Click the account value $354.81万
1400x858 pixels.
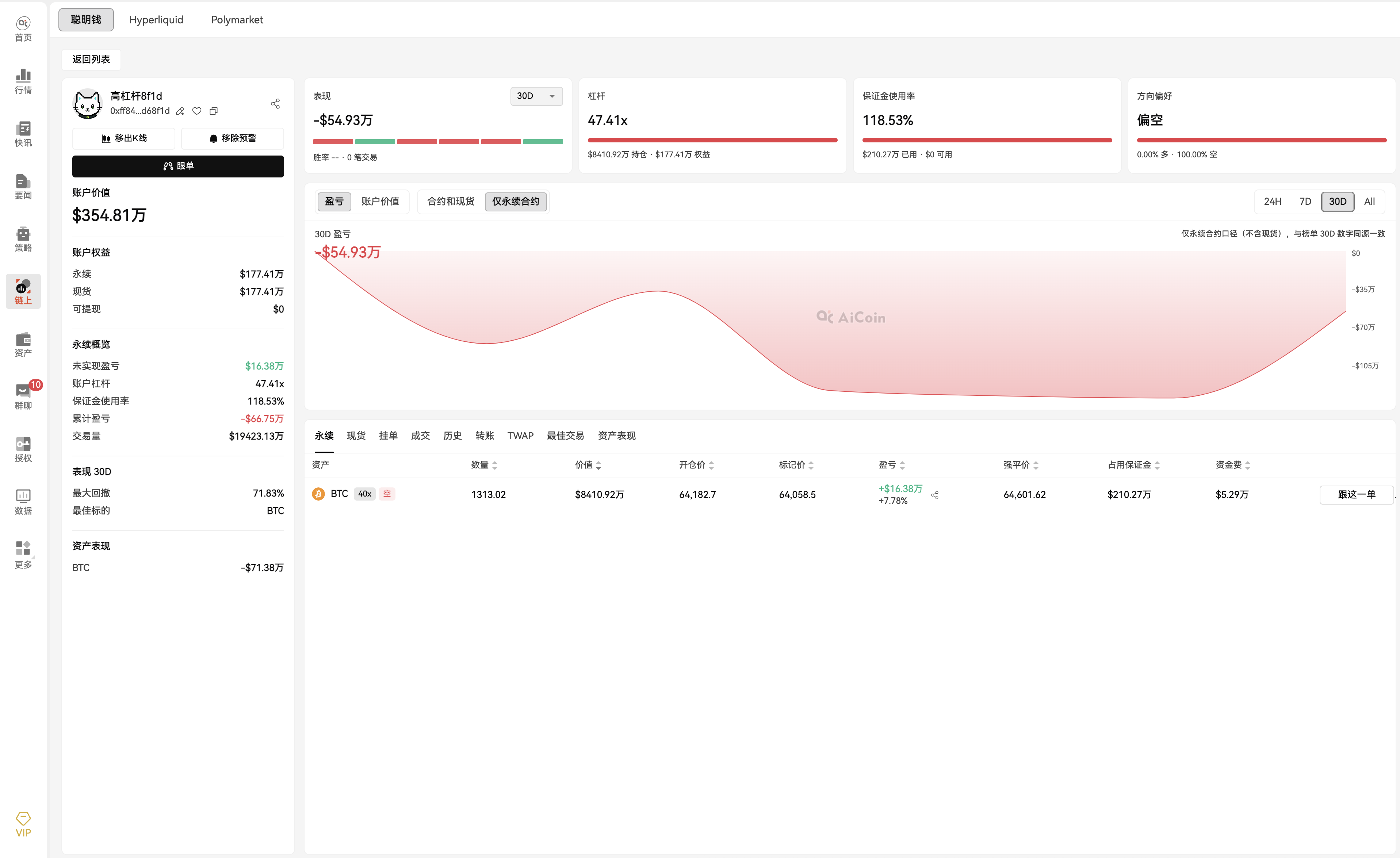click(109, 215)
